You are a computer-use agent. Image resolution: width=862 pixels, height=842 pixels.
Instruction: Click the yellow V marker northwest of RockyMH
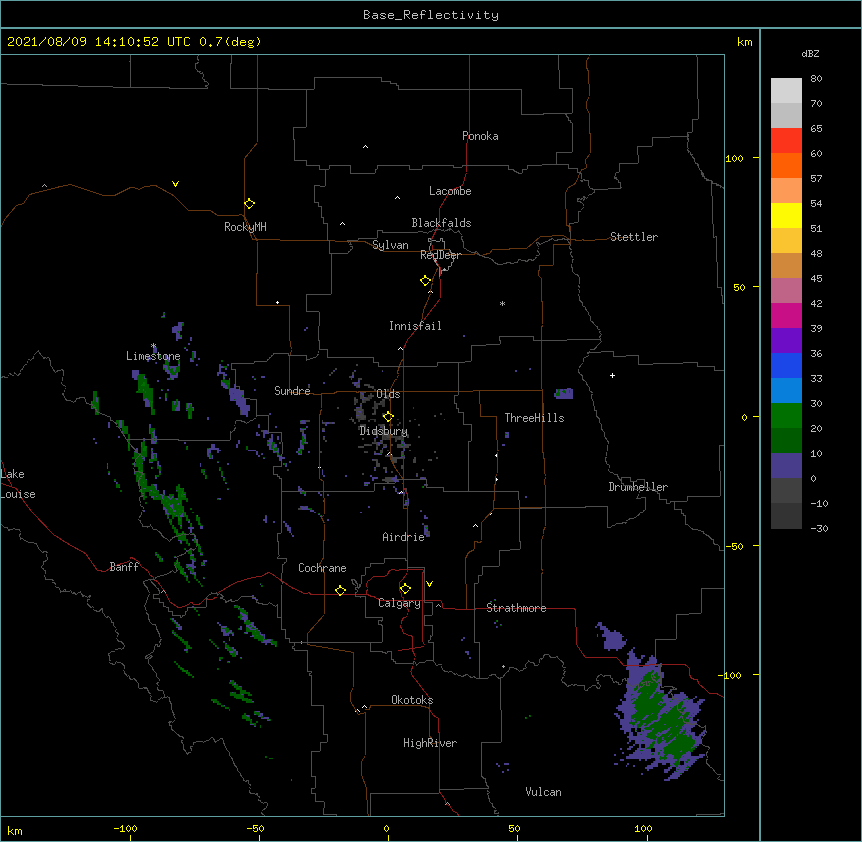pos(175,184)
